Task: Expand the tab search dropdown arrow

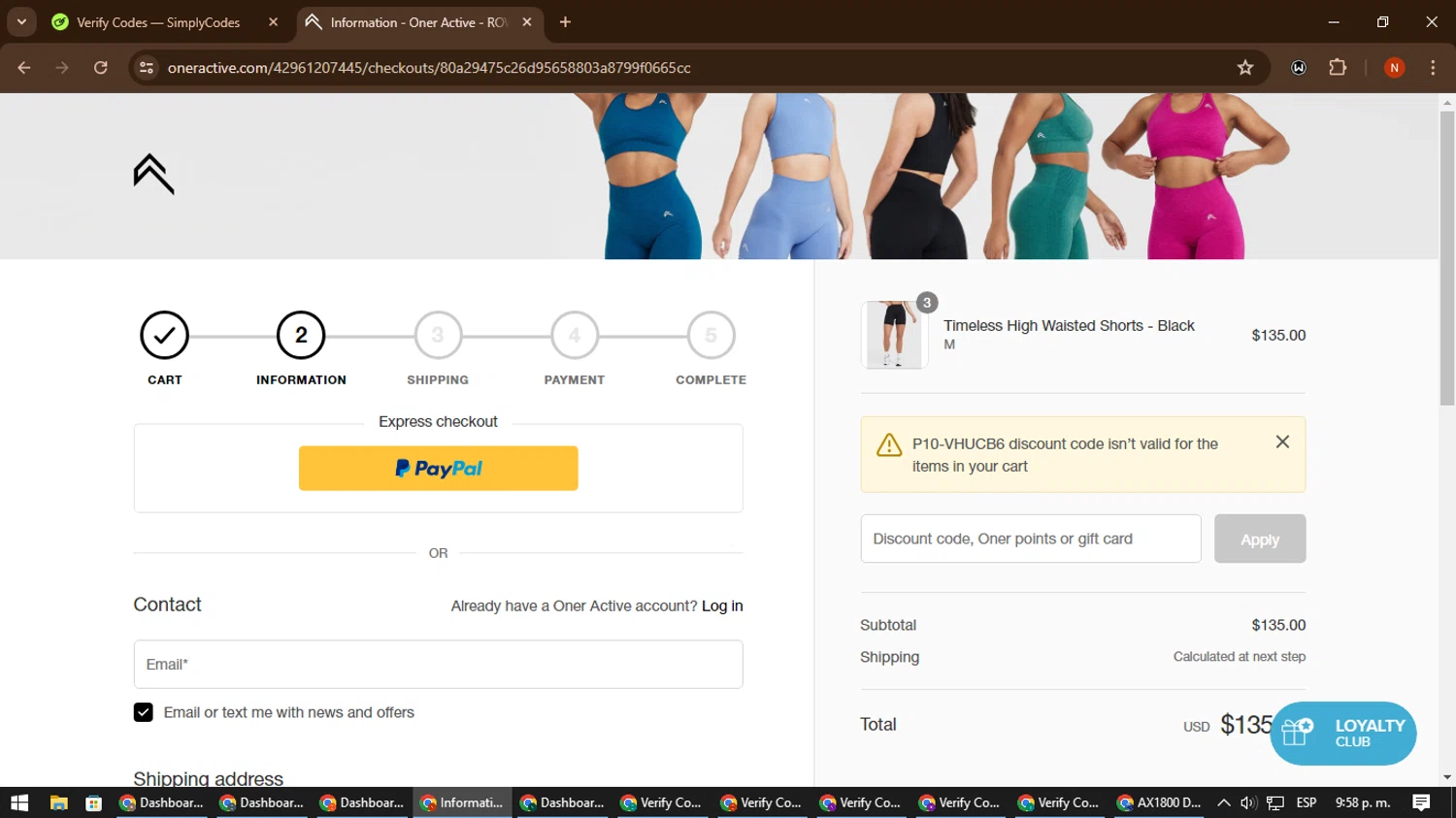Action: pyautogui.click(x=21, y=22)
